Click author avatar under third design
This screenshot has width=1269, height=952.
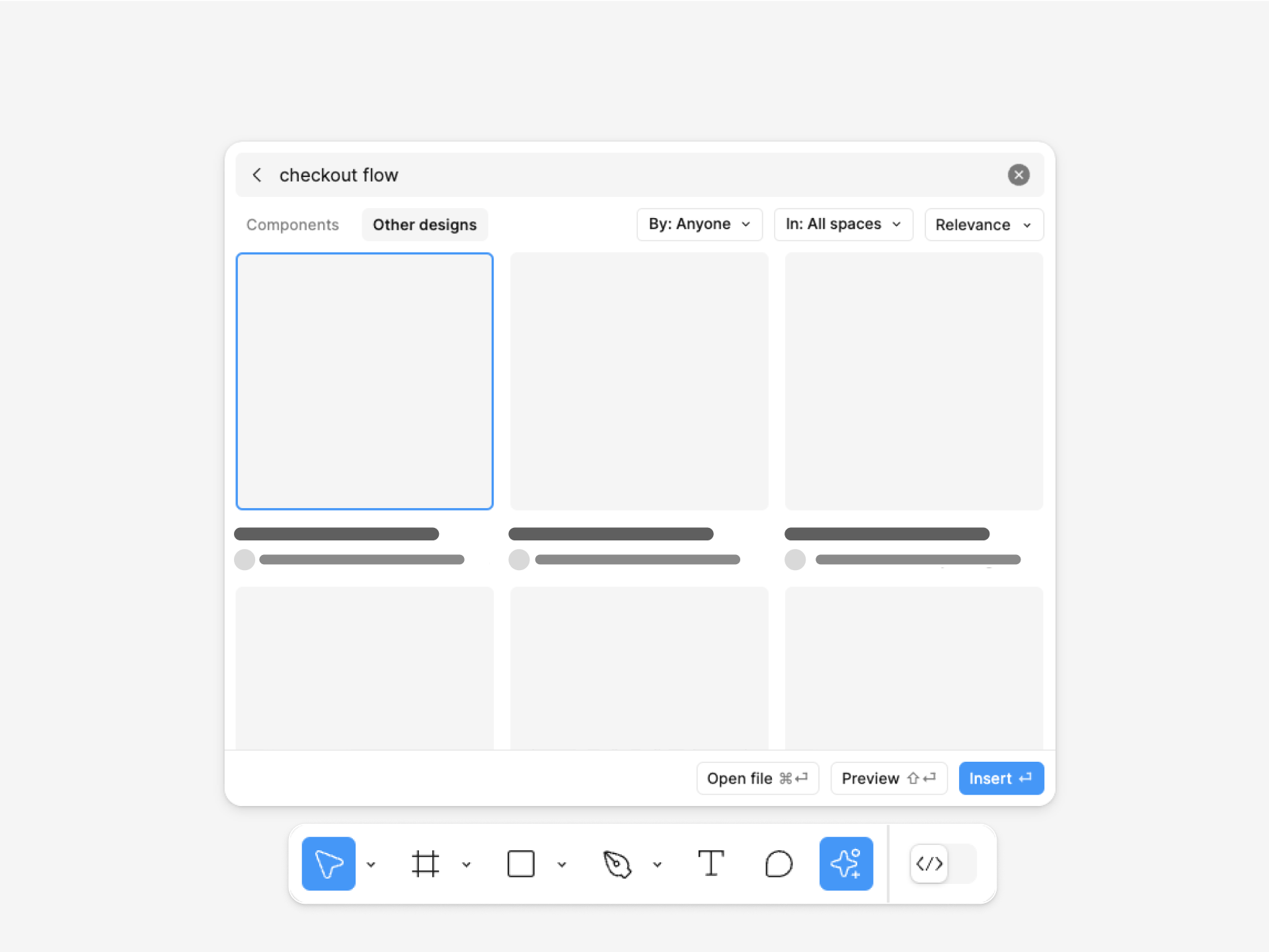click(x=795, y=560)
